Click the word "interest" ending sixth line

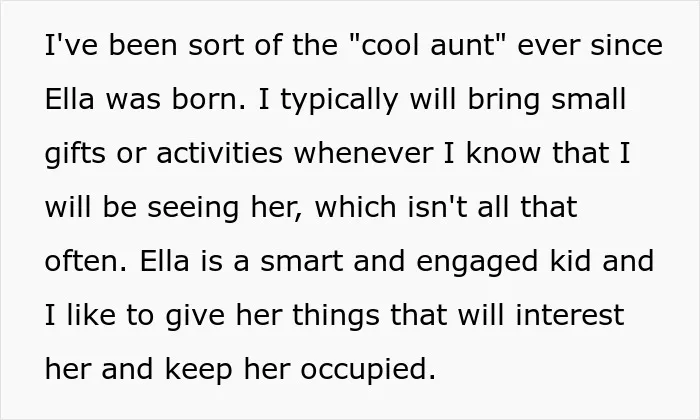[570, 315]
